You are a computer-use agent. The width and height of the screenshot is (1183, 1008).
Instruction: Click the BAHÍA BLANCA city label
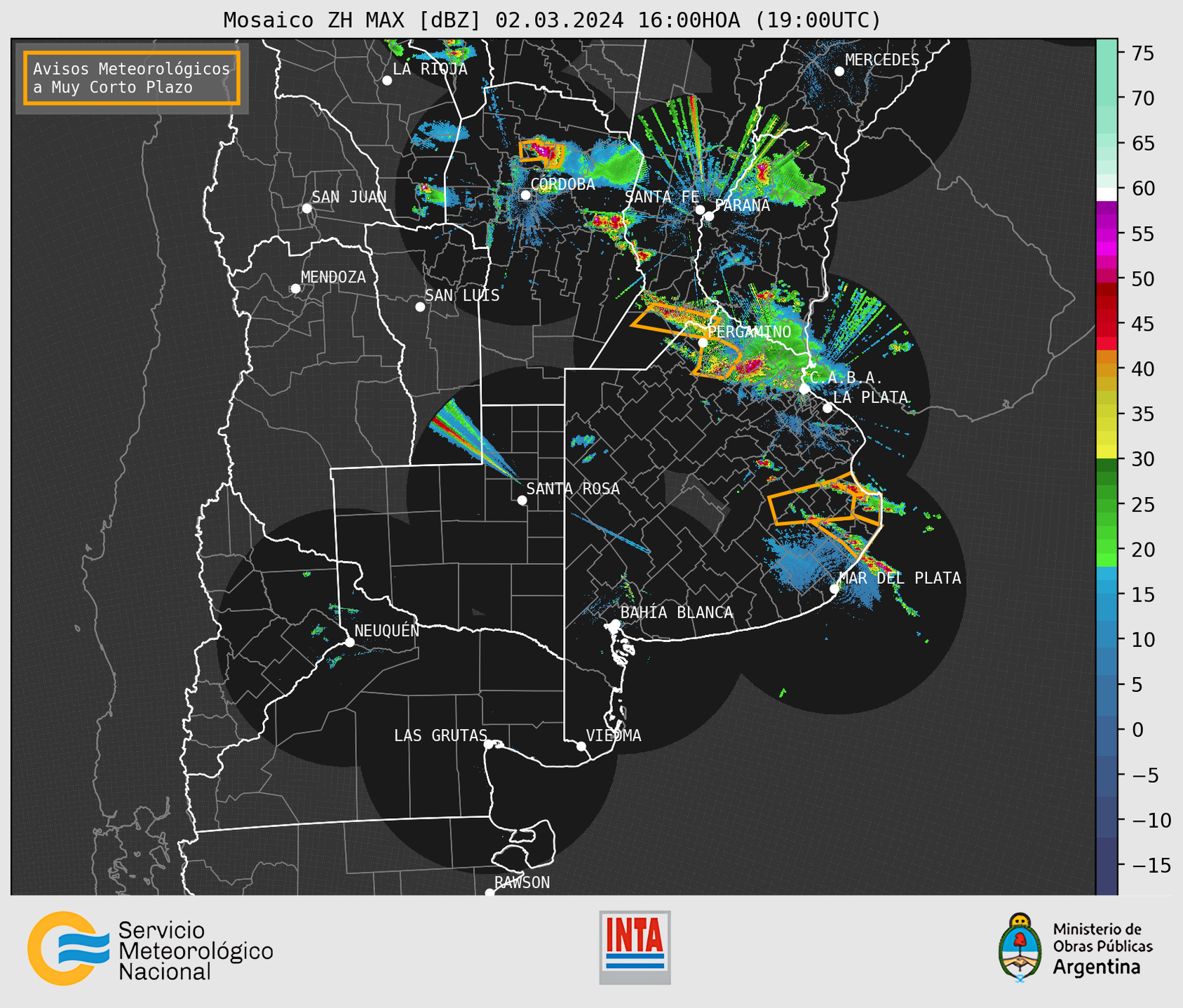click(x=677, y=613)
